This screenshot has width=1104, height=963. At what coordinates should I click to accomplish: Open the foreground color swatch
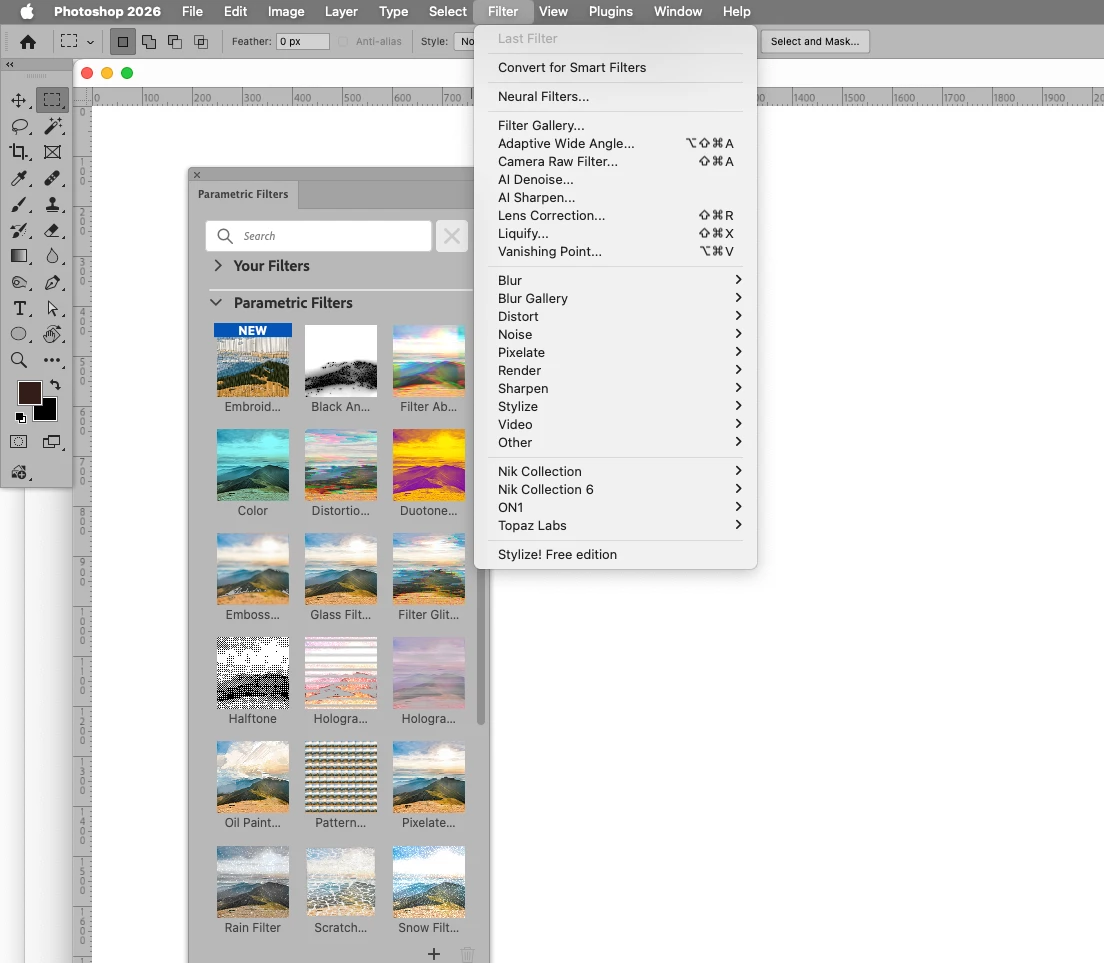(x=30, y=393)
